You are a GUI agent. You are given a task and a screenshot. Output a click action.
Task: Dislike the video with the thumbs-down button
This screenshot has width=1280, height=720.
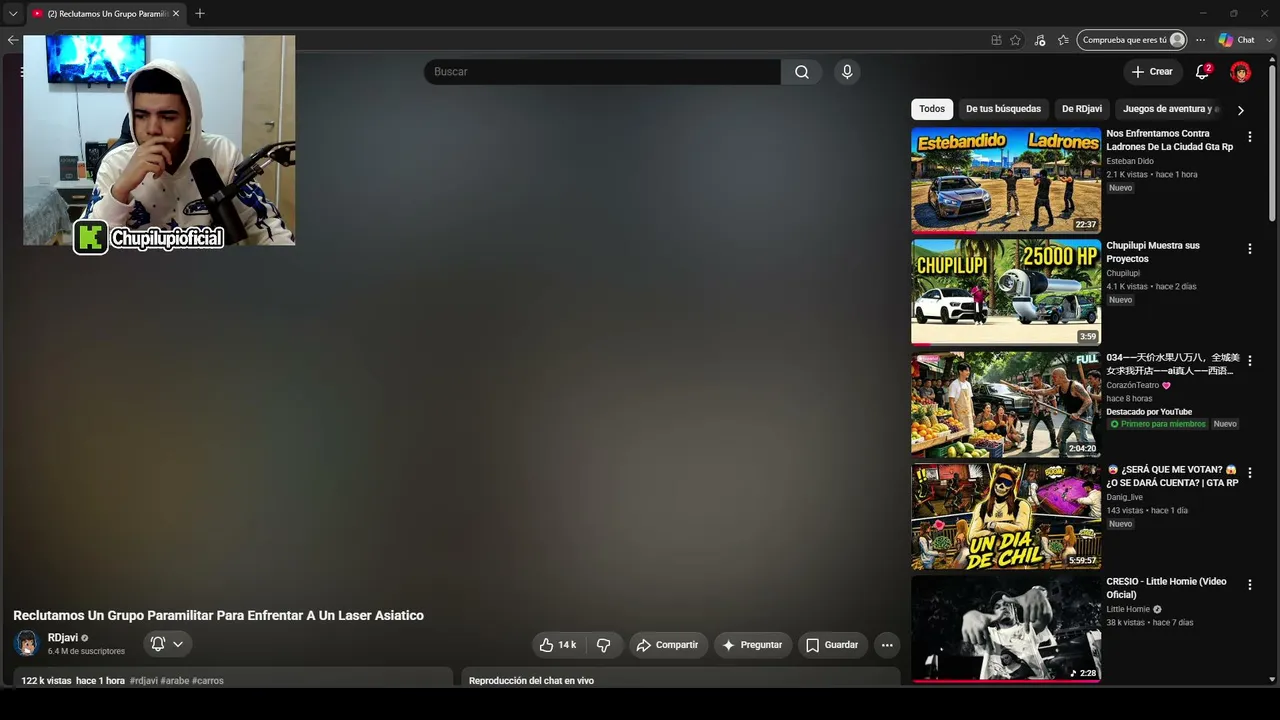tap(604, 645)
